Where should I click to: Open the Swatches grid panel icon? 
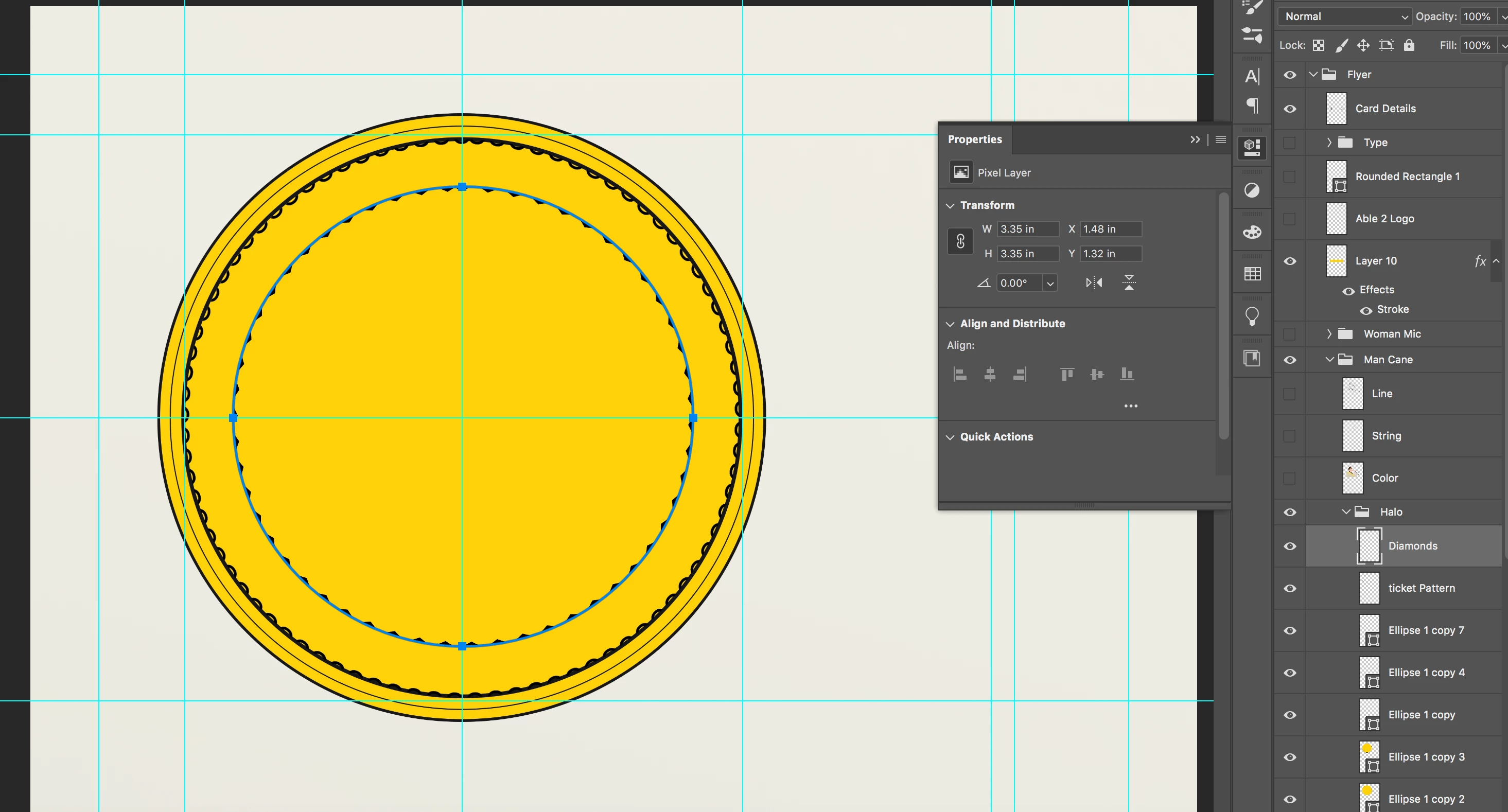(x=1252, y=273)
